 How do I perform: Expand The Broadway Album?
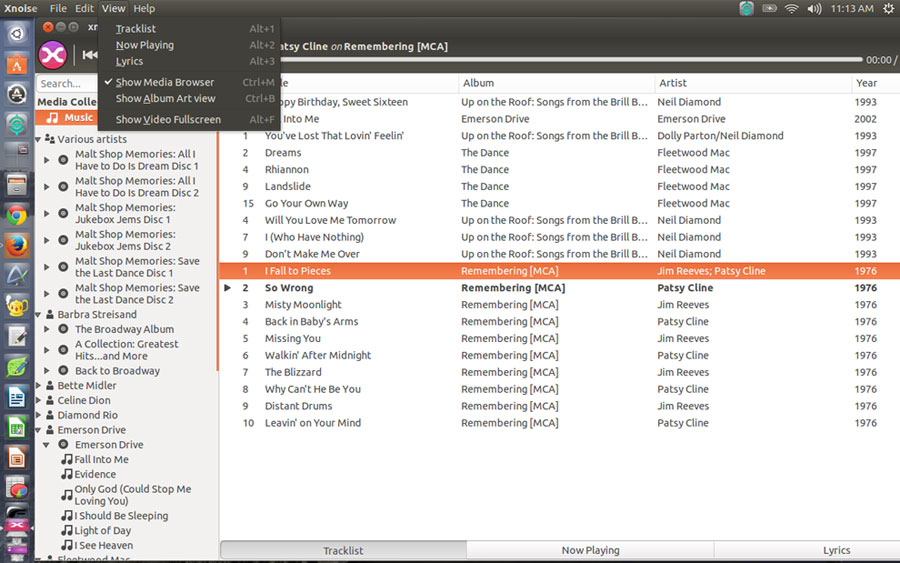pyautogui.click(x=46, y=329)
